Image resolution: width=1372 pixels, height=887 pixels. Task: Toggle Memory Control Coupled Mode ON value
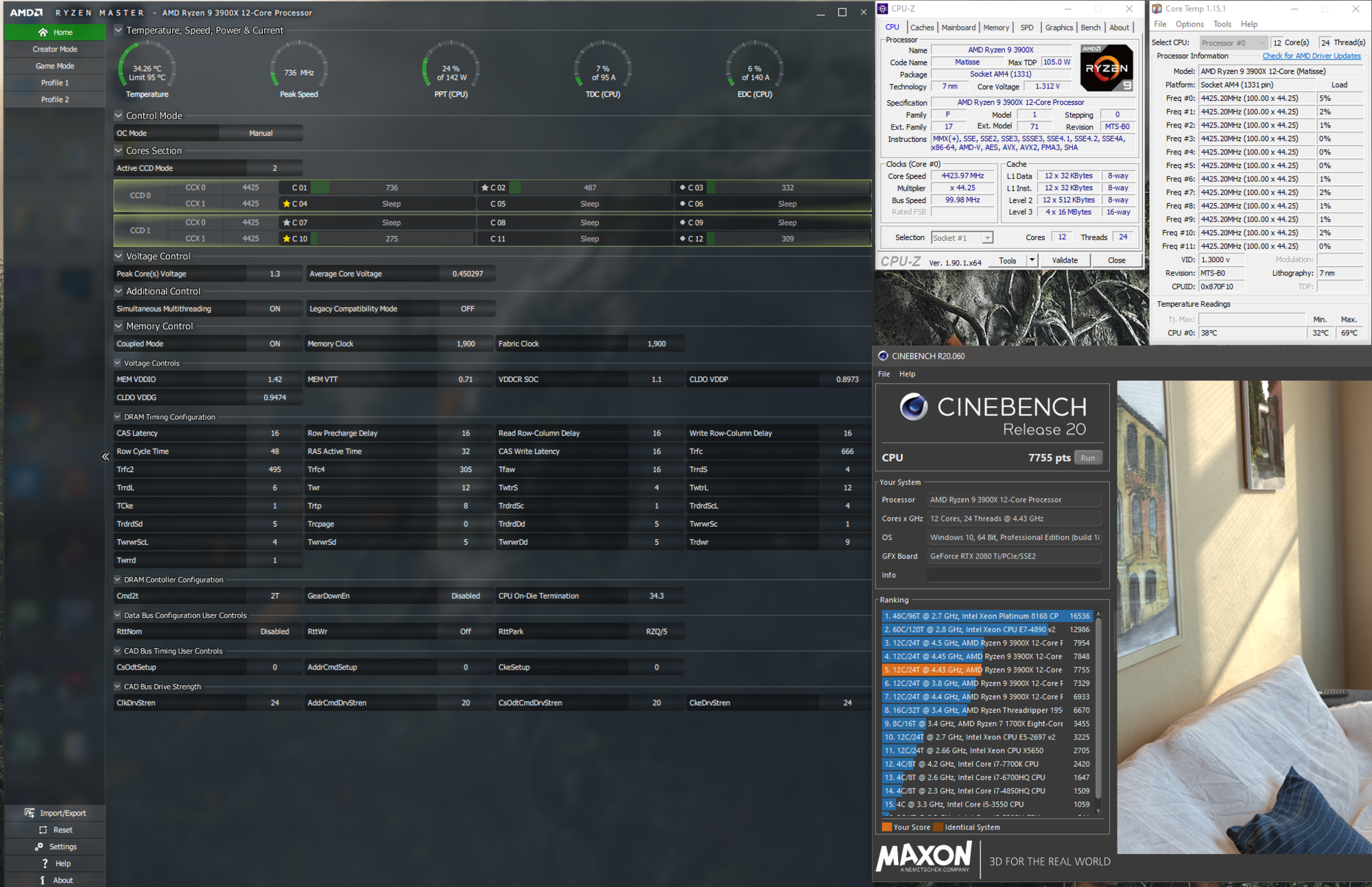pos(274,344)
